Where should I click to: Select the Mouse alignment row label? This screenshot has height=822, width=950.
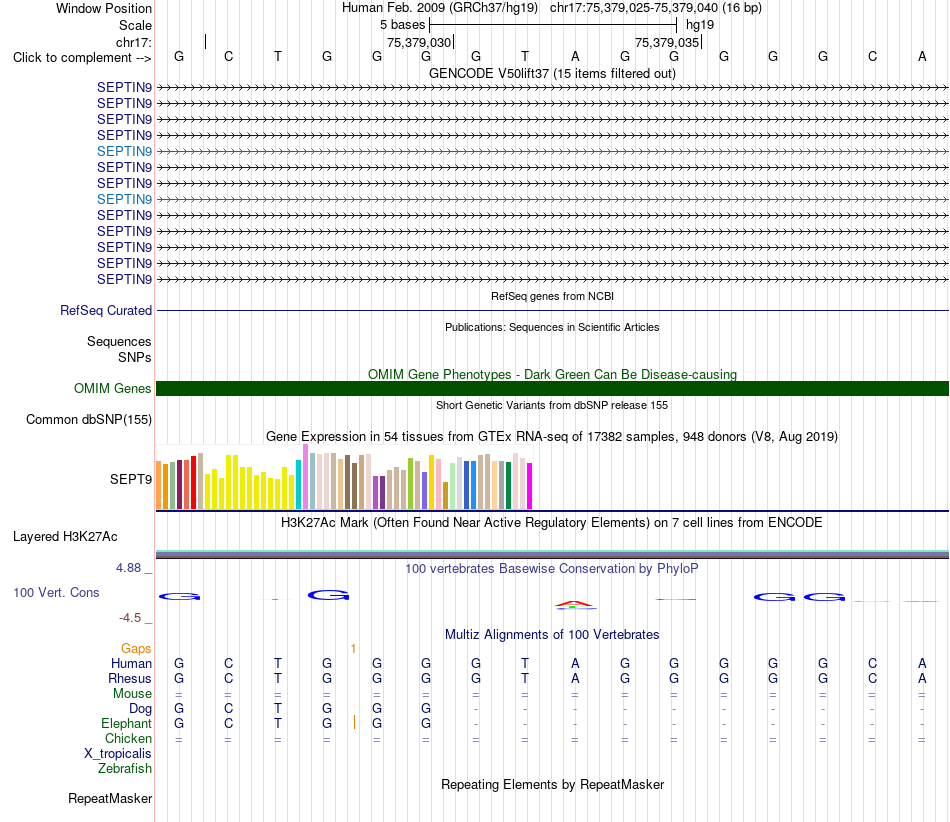point(132,694)
